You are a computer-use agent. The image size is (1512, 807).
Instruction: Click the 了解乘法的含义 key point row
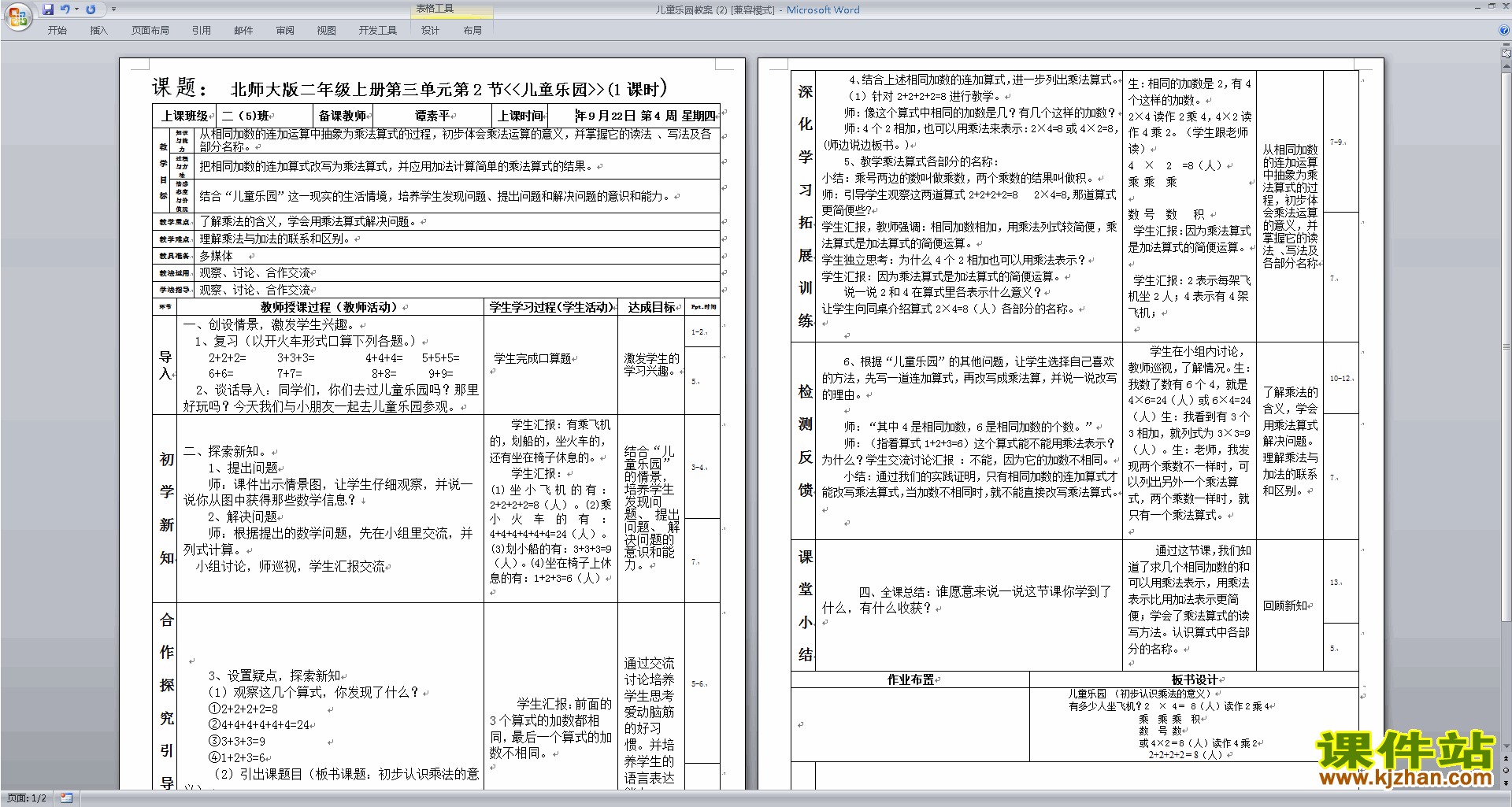[458, 221]
